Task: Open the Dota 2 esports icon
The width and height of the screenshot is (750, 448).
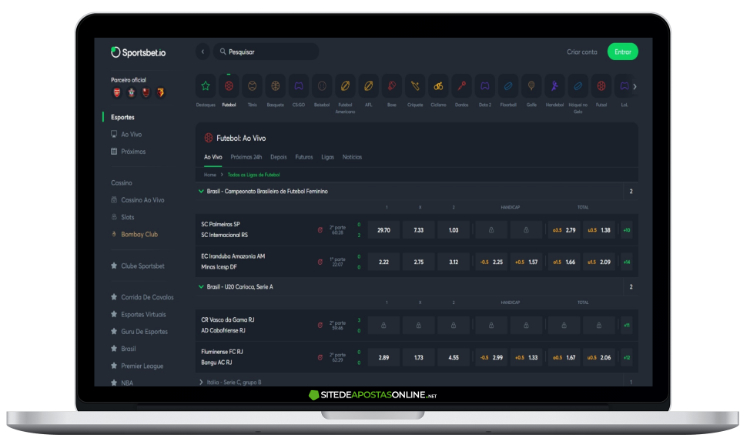Action: click(x=485, y=87)
